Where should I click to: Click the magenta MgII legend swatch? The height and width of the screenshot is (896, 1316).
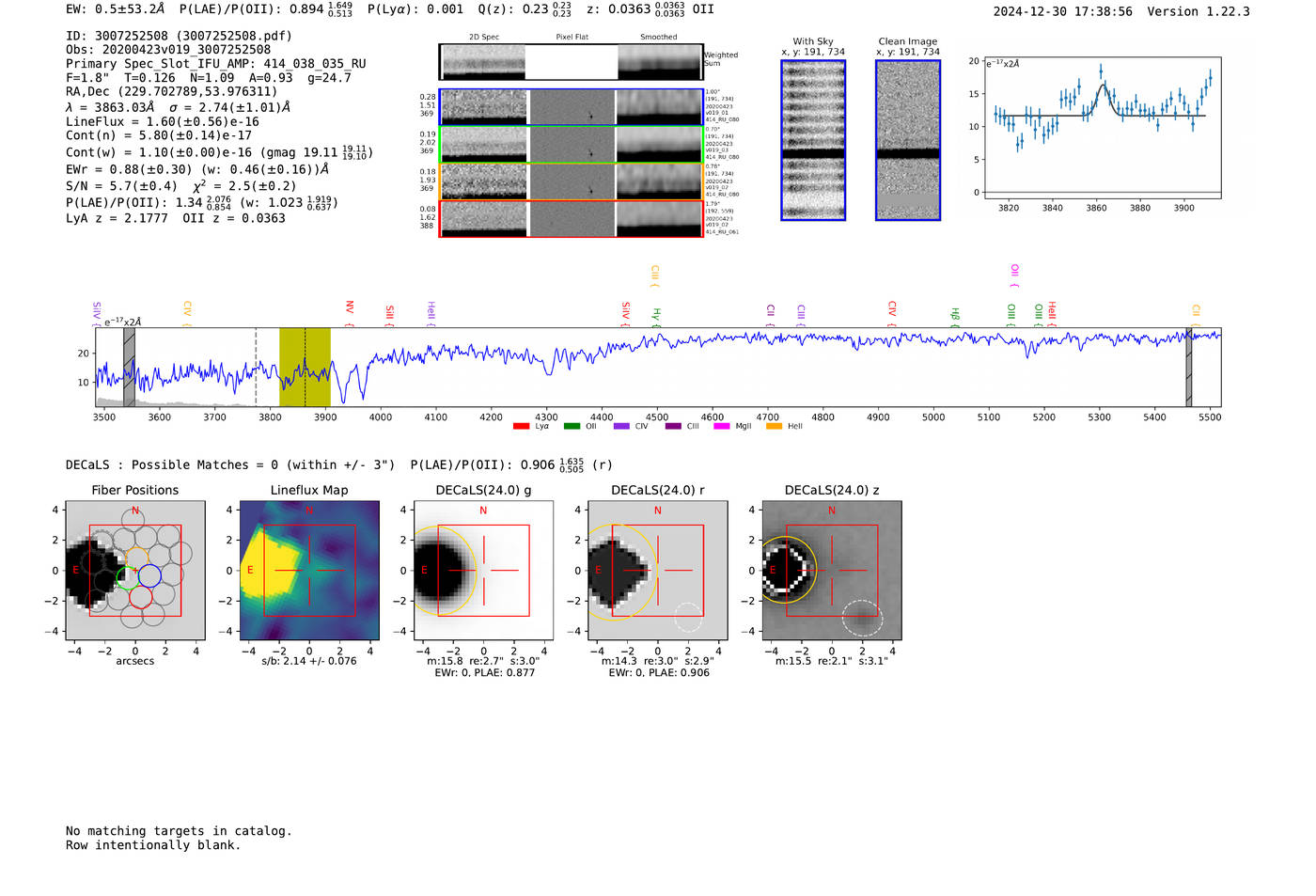point(722,427)
